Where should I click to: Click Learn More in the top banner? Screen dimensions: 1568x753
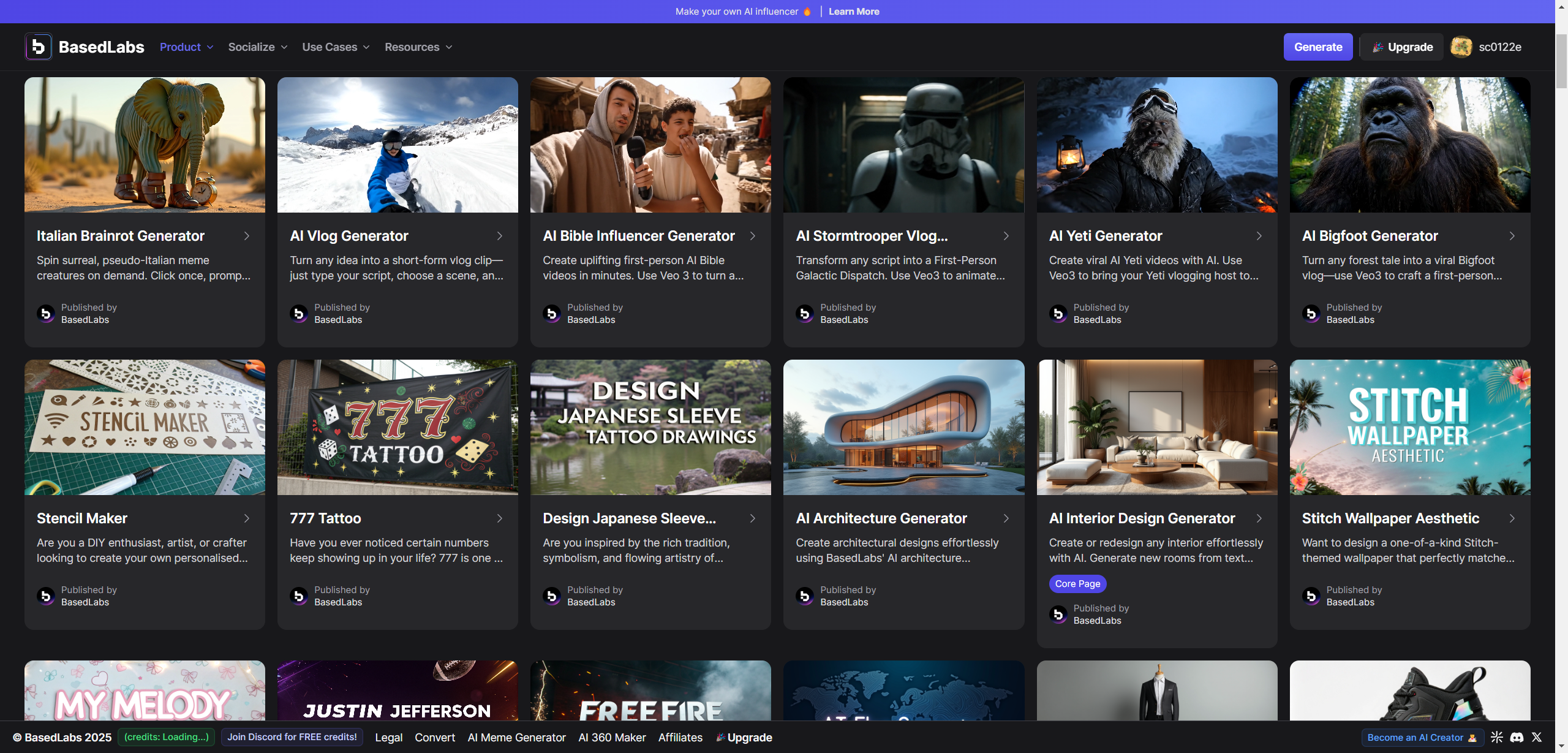(854, 12)
